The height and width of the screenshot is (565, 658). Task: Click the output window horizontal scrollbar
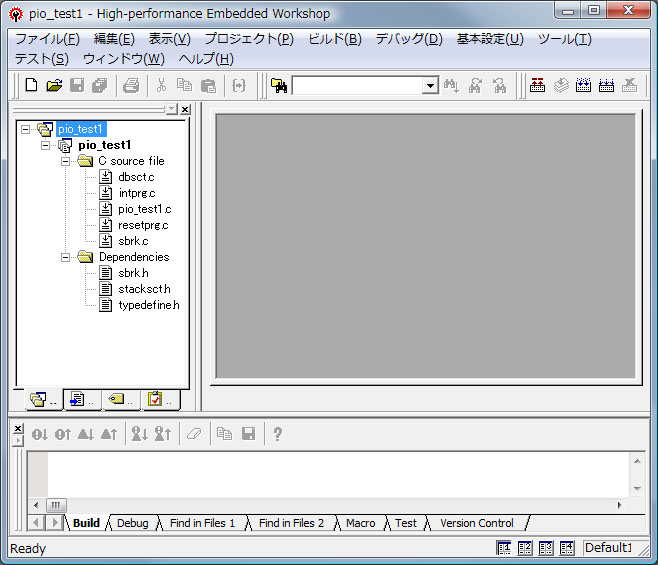click(330, 505)
